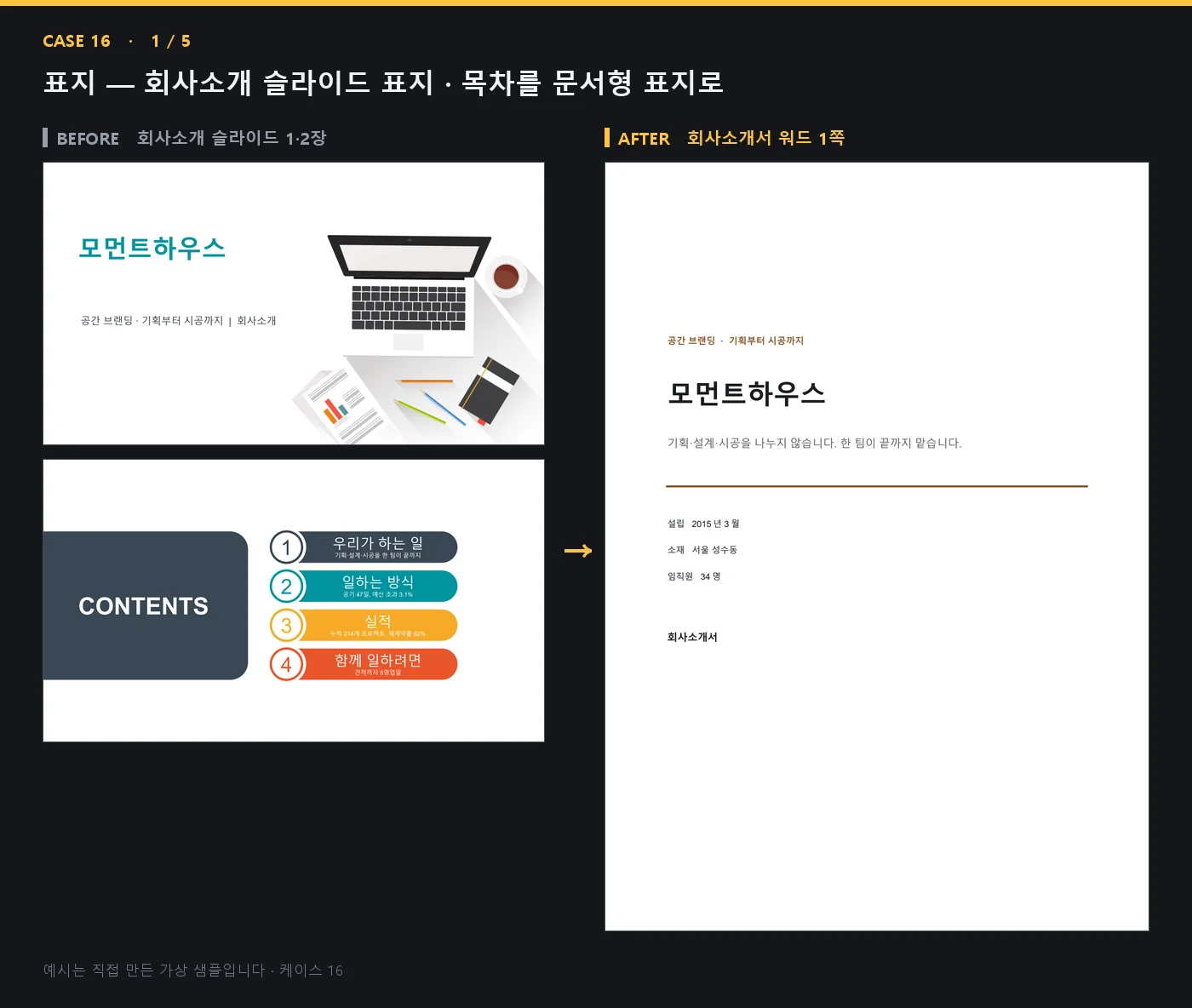Click the '설립 2015년 3월' line
Screen dimensions: 1192x1008
(703, 524)
